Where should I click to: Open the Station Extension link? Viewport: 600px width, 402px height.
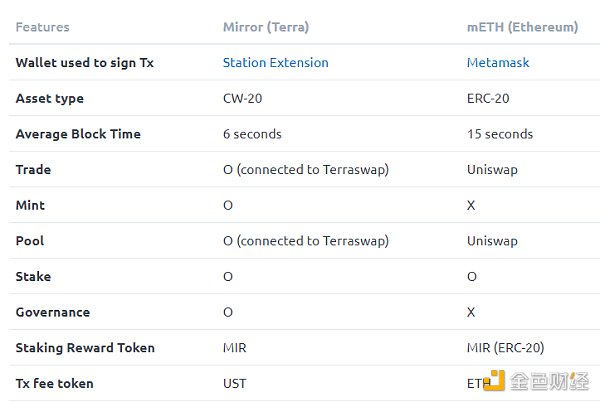click(x=275, y=62)
